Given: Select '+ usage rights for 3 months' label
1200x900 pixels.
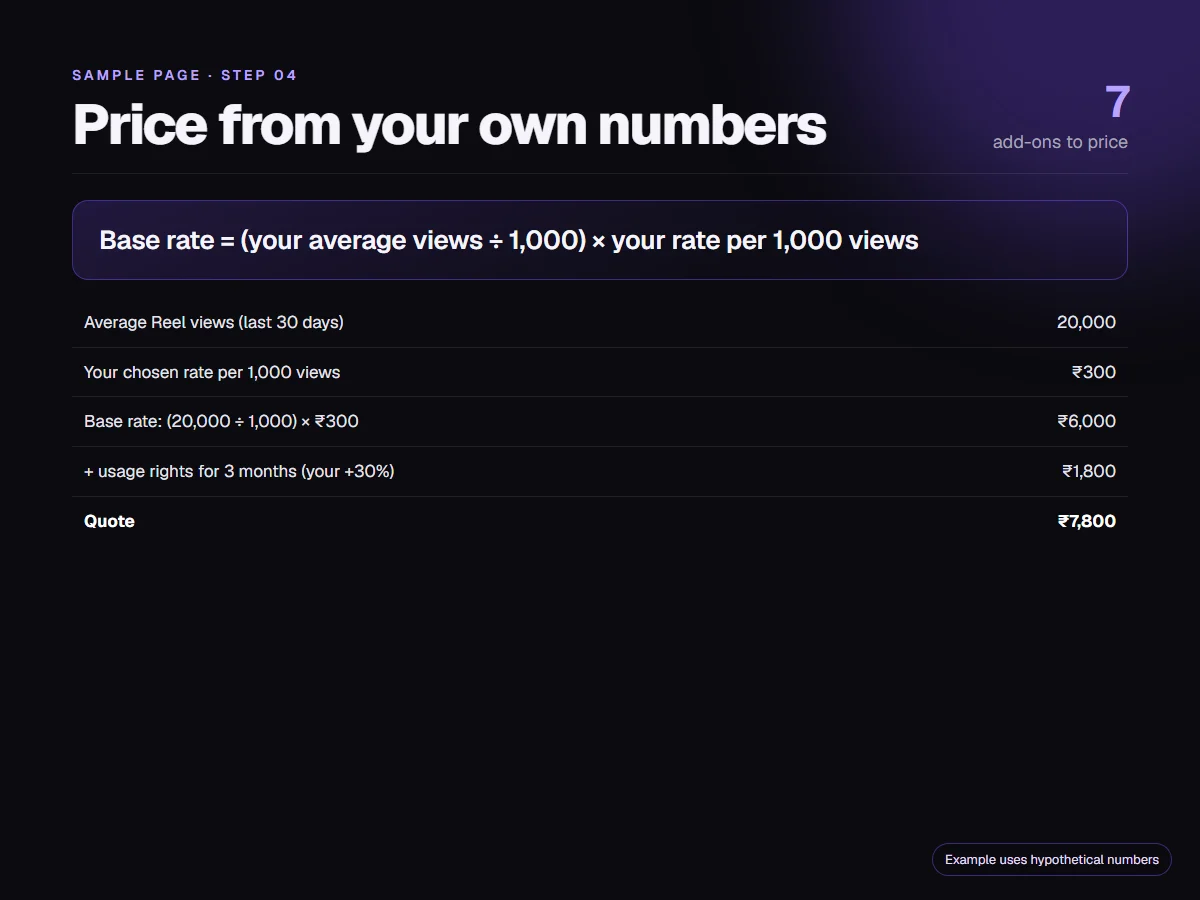Looking at the screenshot, I should point(239,471).
